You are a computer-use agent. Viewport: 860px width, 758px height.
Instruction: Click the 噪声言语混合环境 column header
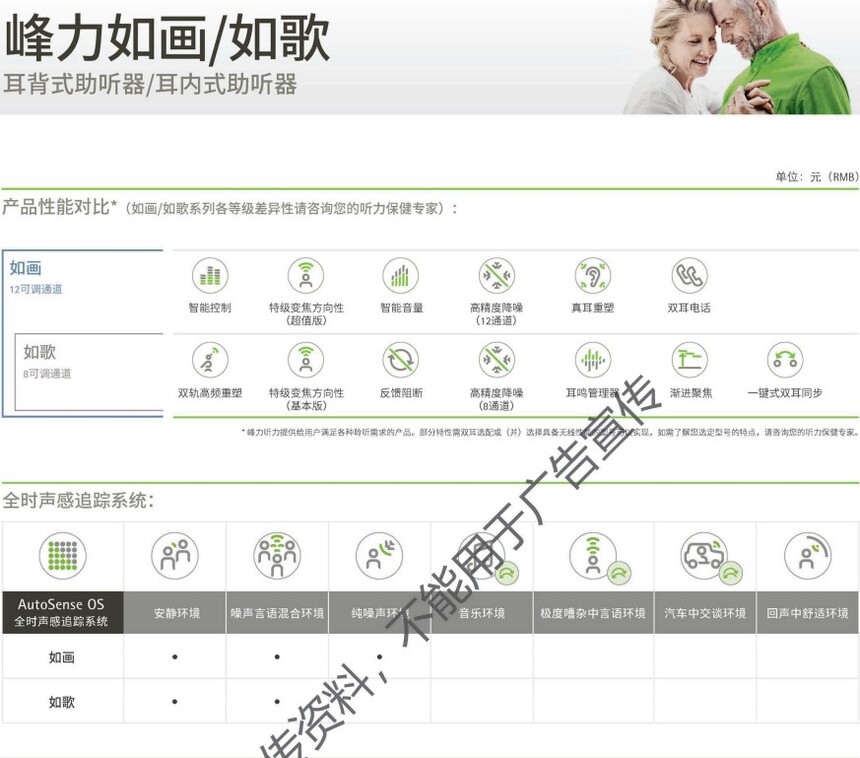[278, 612]
